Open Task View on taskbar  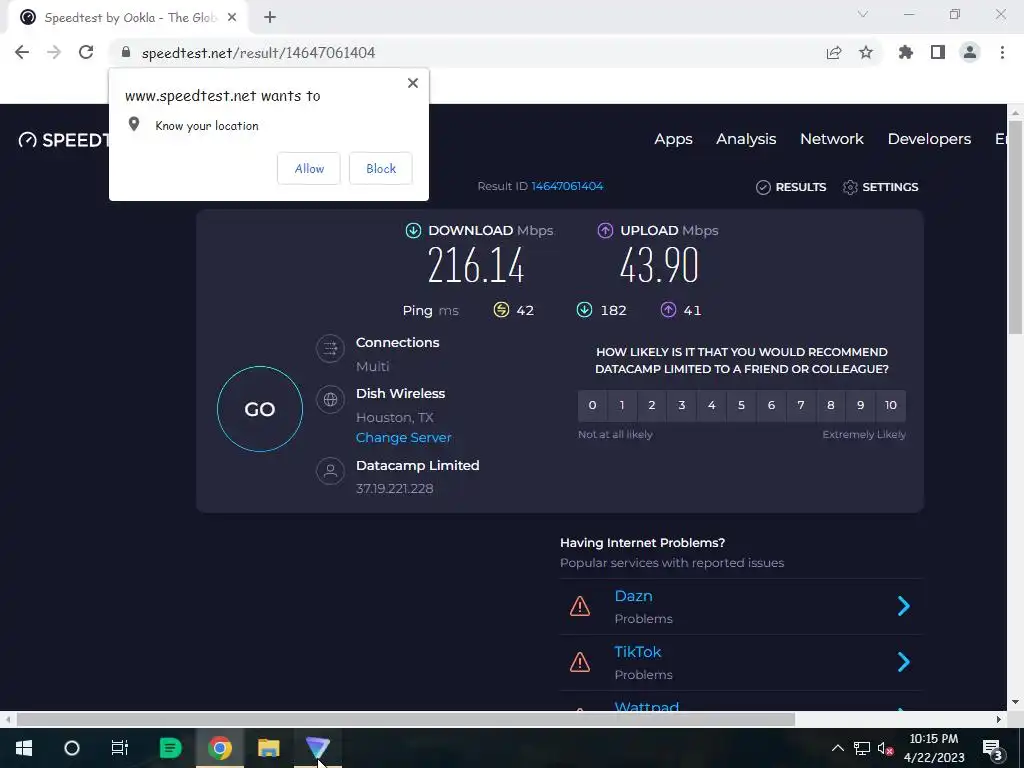tap(120, 748)
